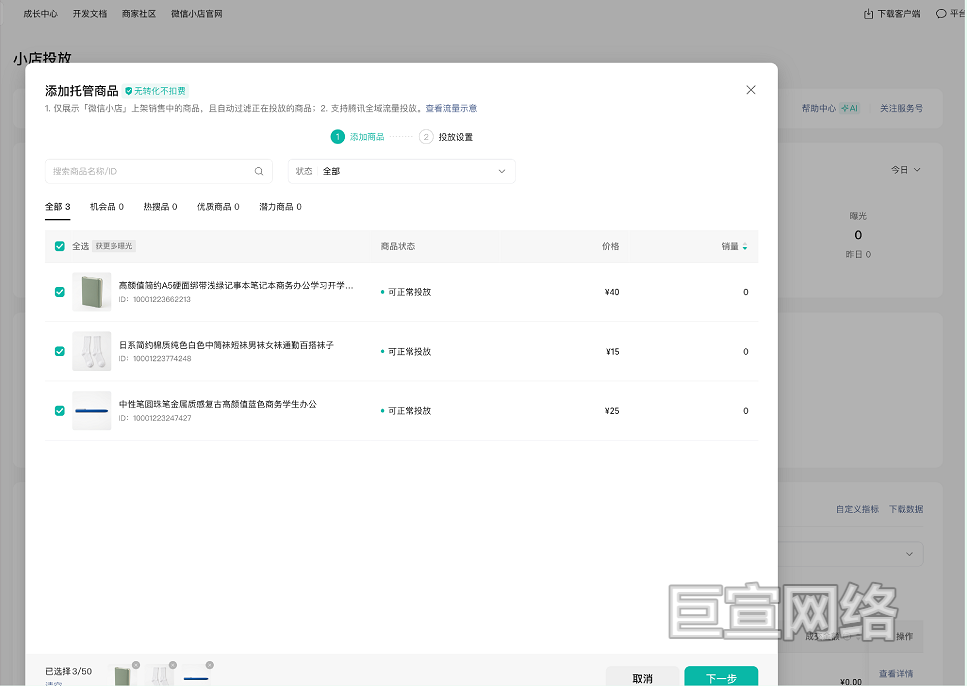Remove the green notebook from the selected tray
The height and width of the screenshot is (686, 967).
click(x=136, y=665)
